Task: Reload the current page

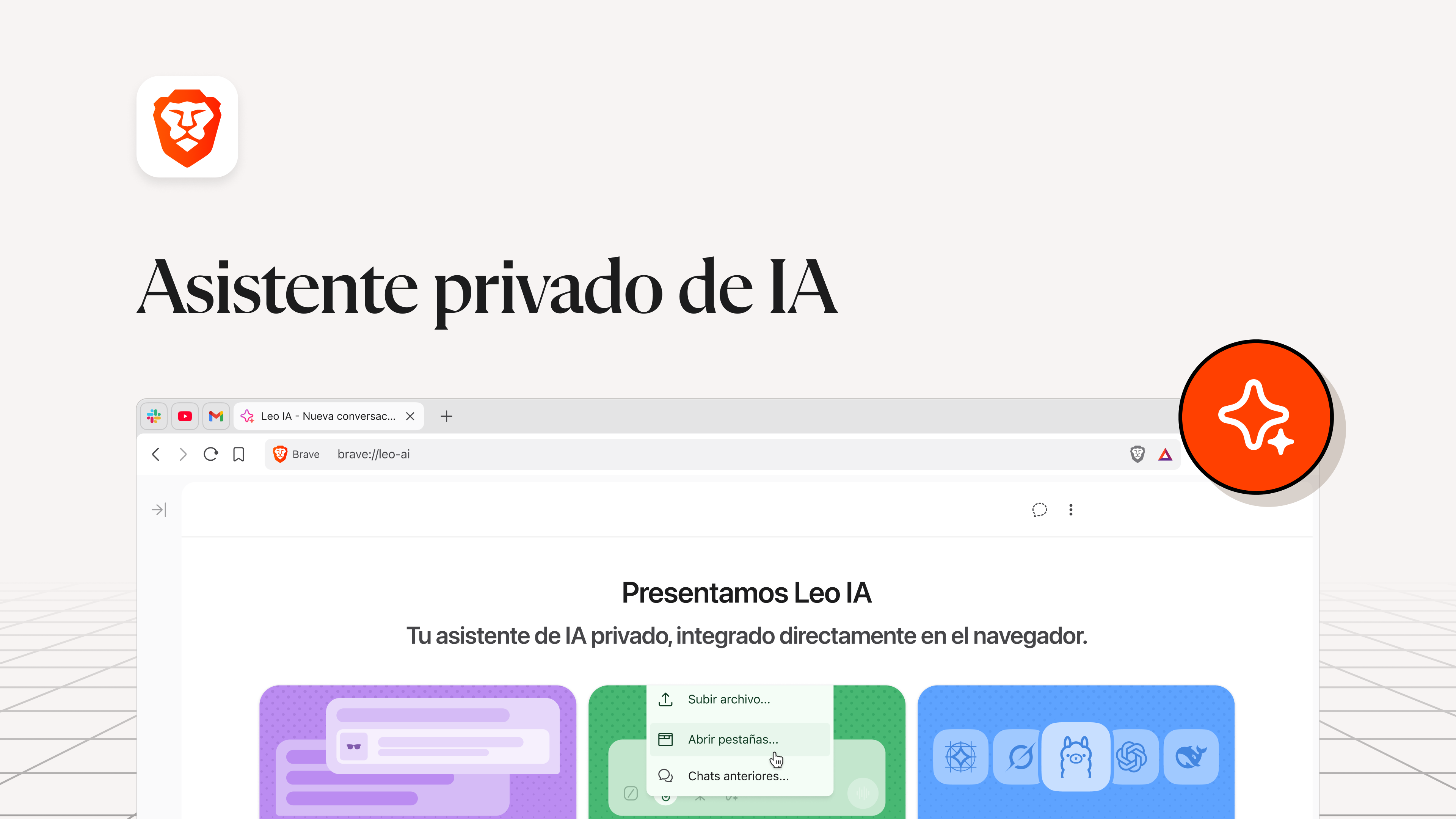Action: pos(211,454)
